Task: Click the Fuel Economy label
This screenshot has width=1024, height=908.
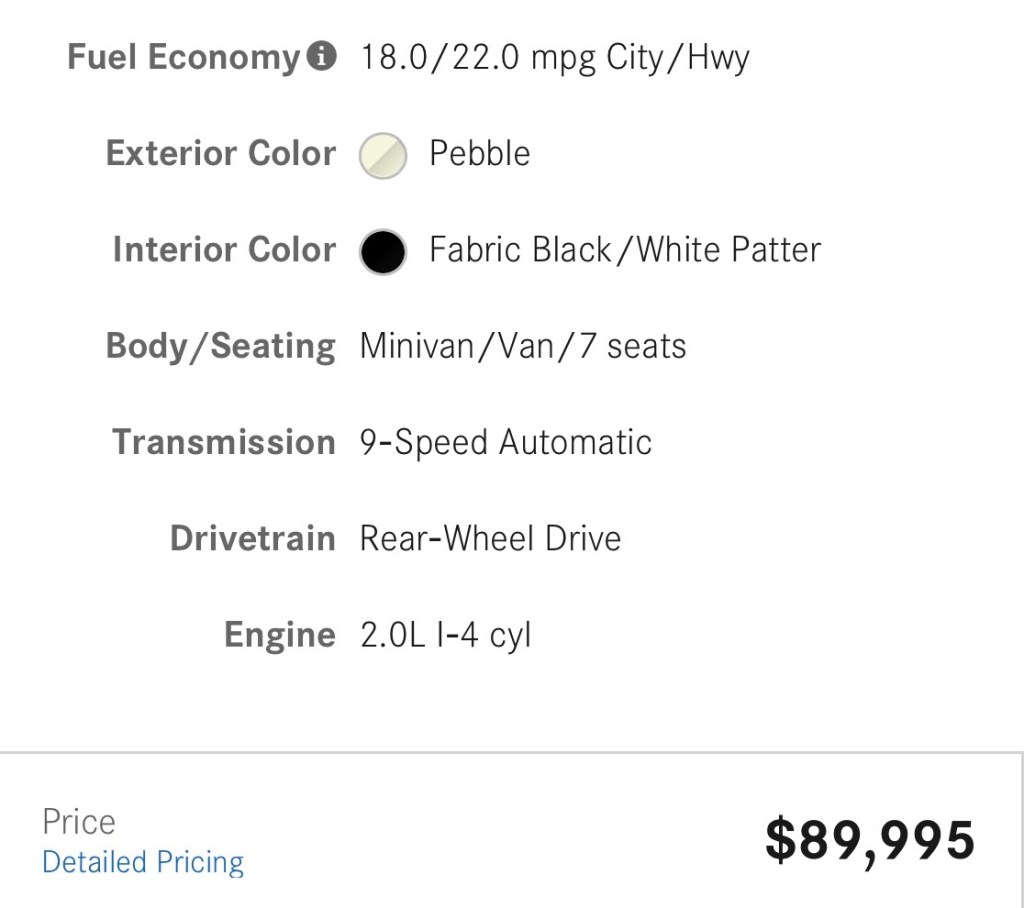Action: (x=183, y=58)
